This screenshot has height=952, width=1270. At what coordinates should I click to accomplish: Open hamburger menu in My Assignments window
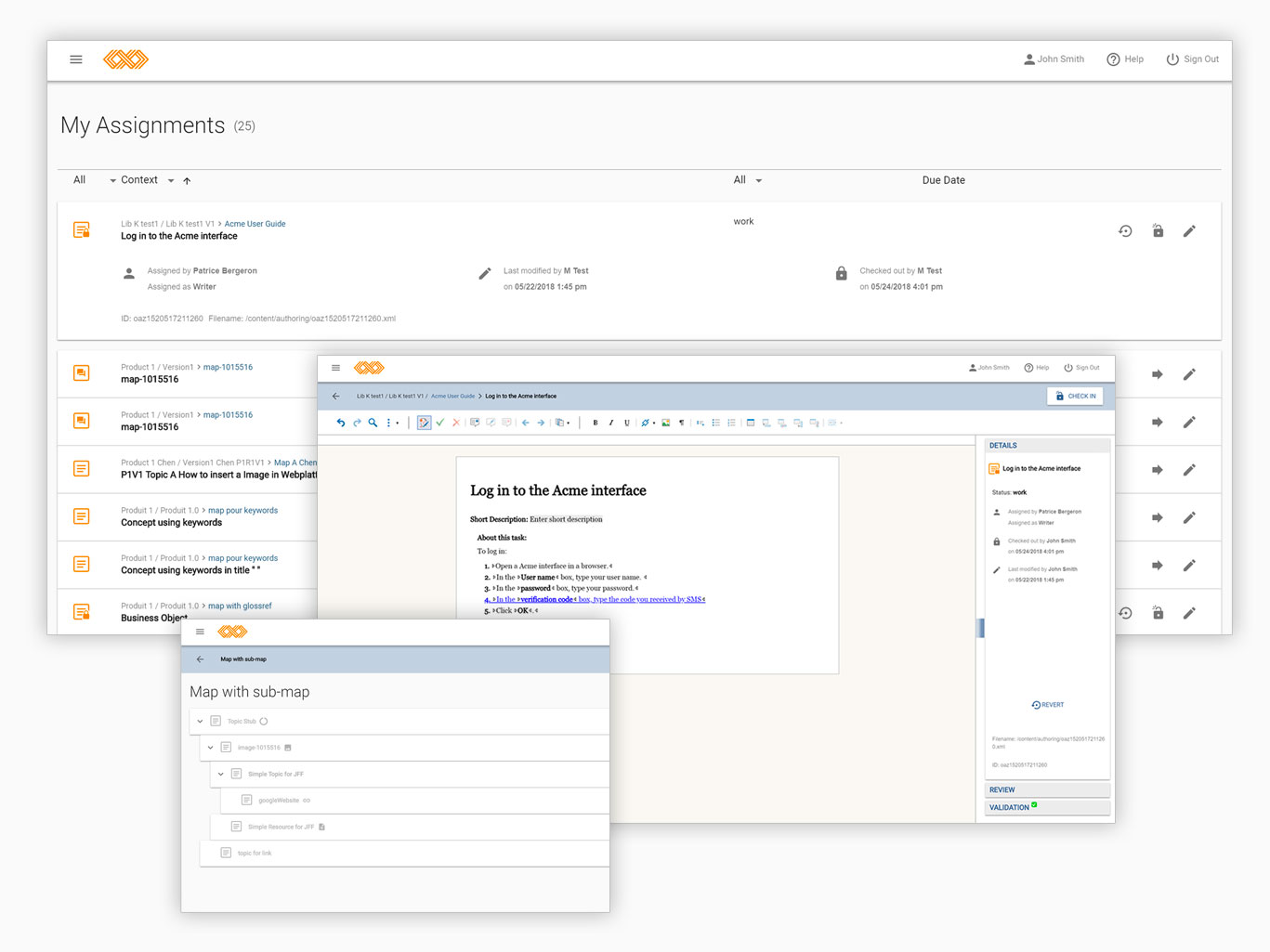coord(76,59)
